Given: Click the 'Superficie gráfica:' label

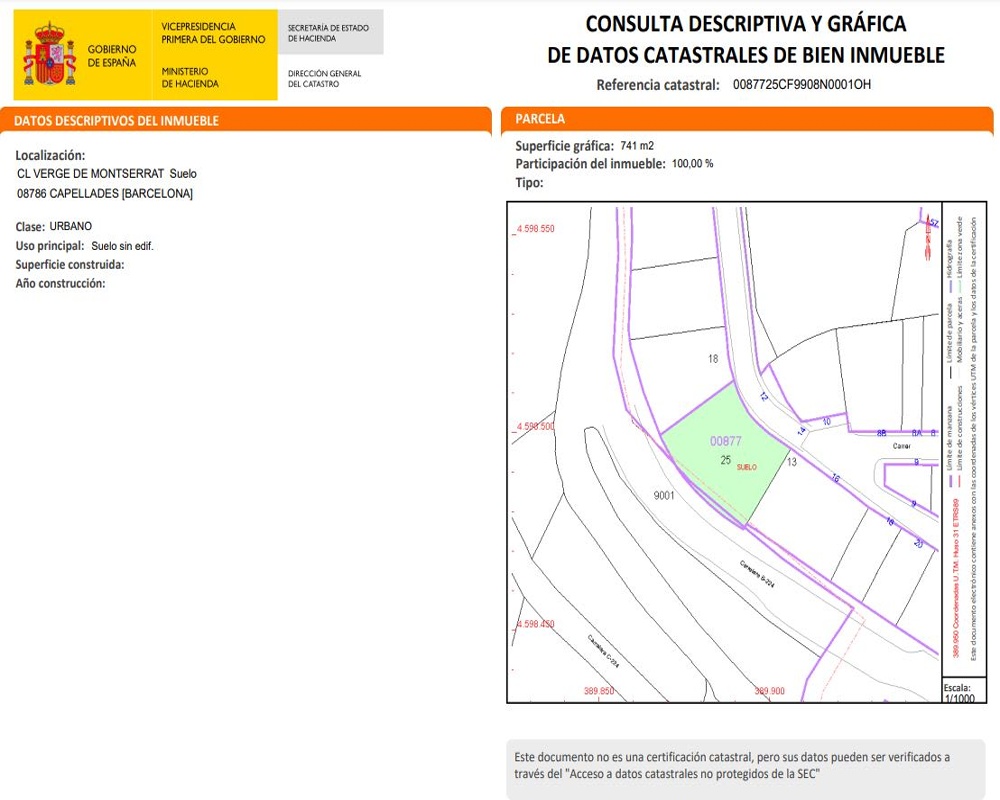Looking at the screenshot, I should 564,146.
